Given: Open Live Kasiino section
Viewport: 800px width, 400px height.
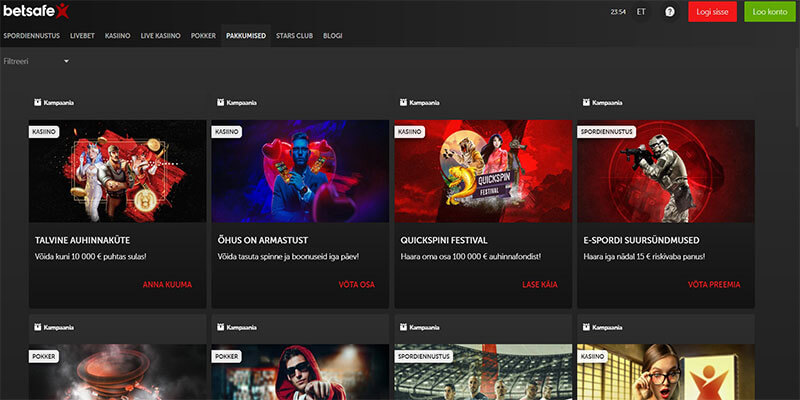Looking at the screenshot, I should [x=160, y=36].
